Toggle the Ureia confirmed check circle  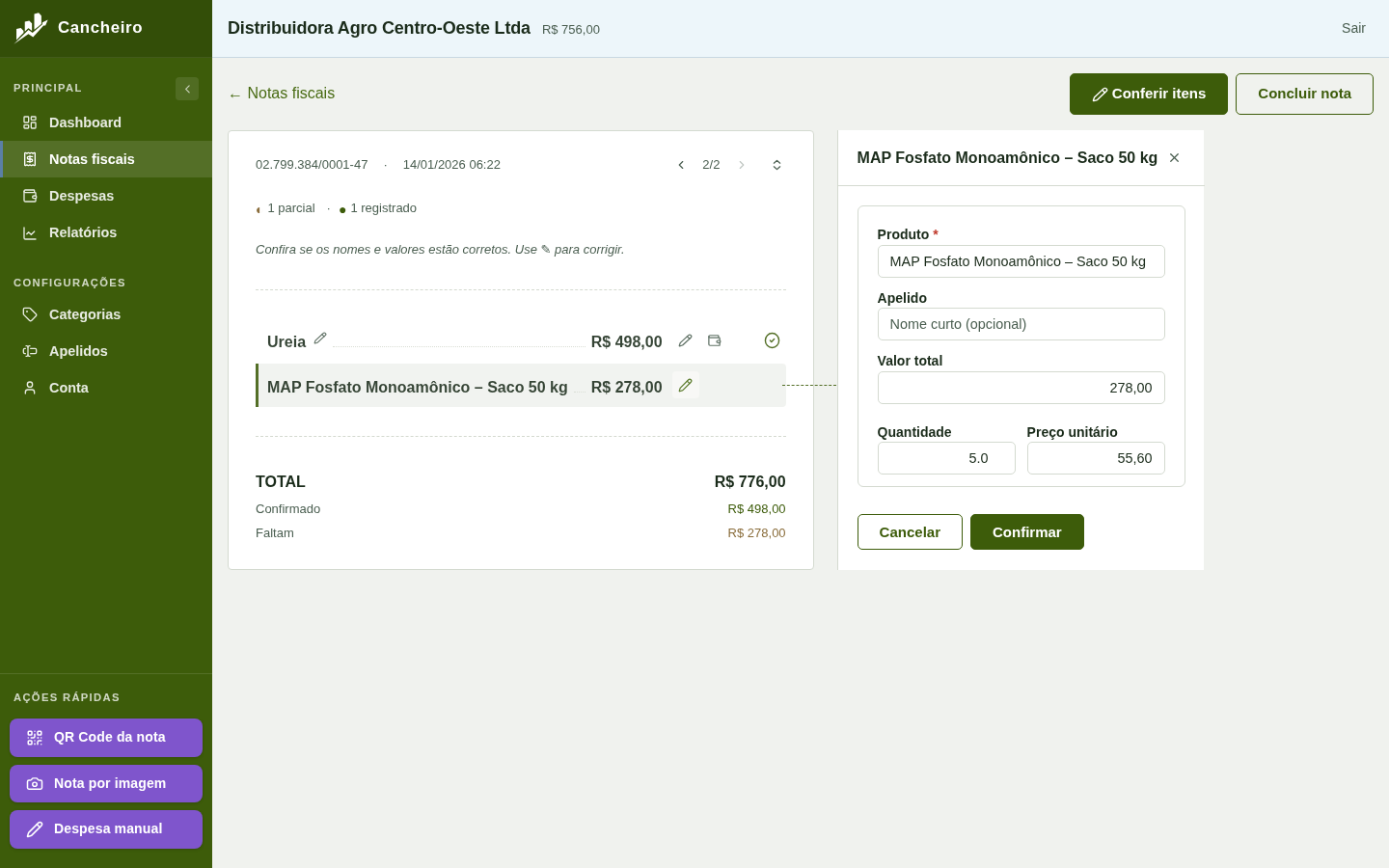click(x=772, y=340)
